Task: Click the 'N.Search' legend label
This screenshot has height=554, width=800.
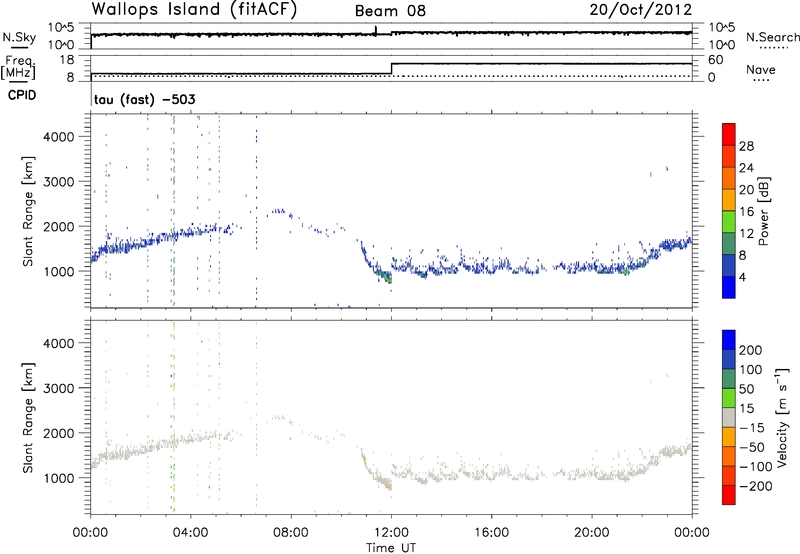Action: [x=772, y=37]
